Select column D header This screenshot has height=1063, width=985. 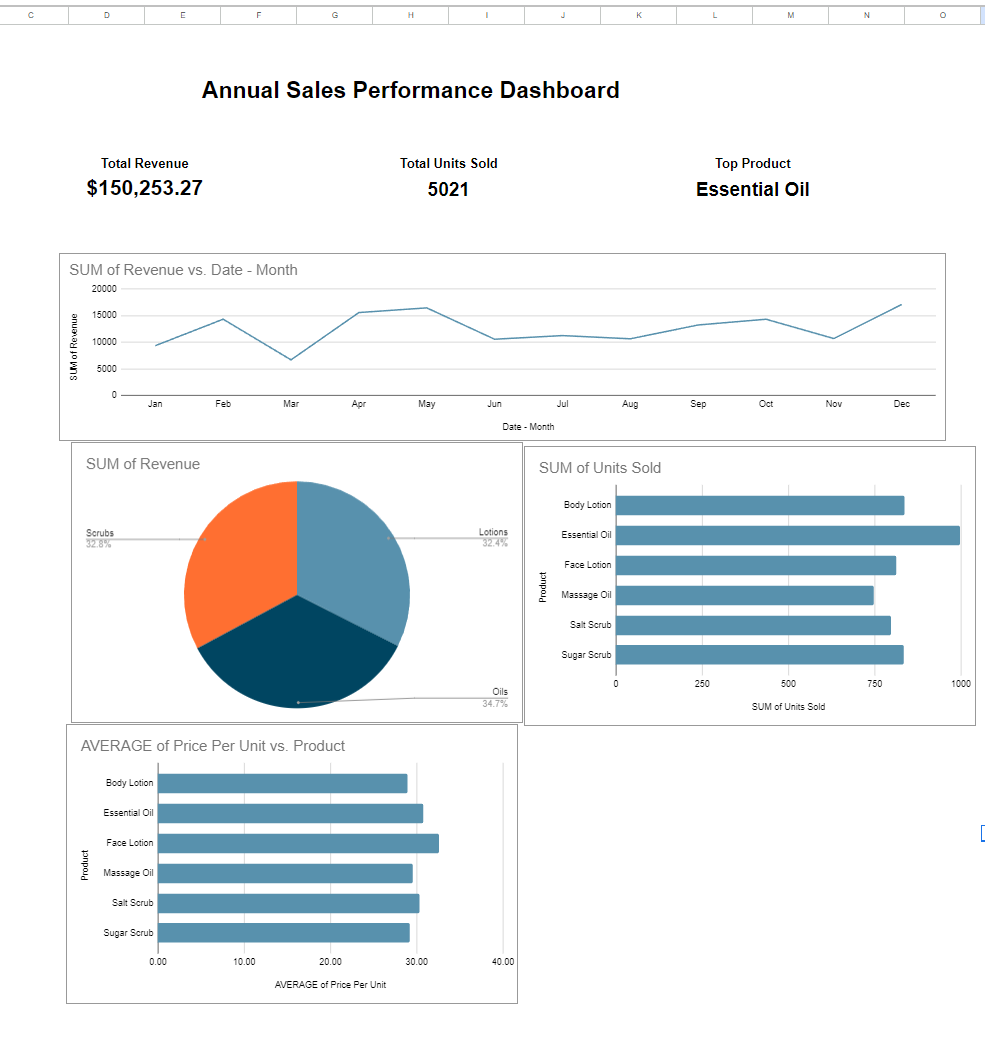[106, 15]
